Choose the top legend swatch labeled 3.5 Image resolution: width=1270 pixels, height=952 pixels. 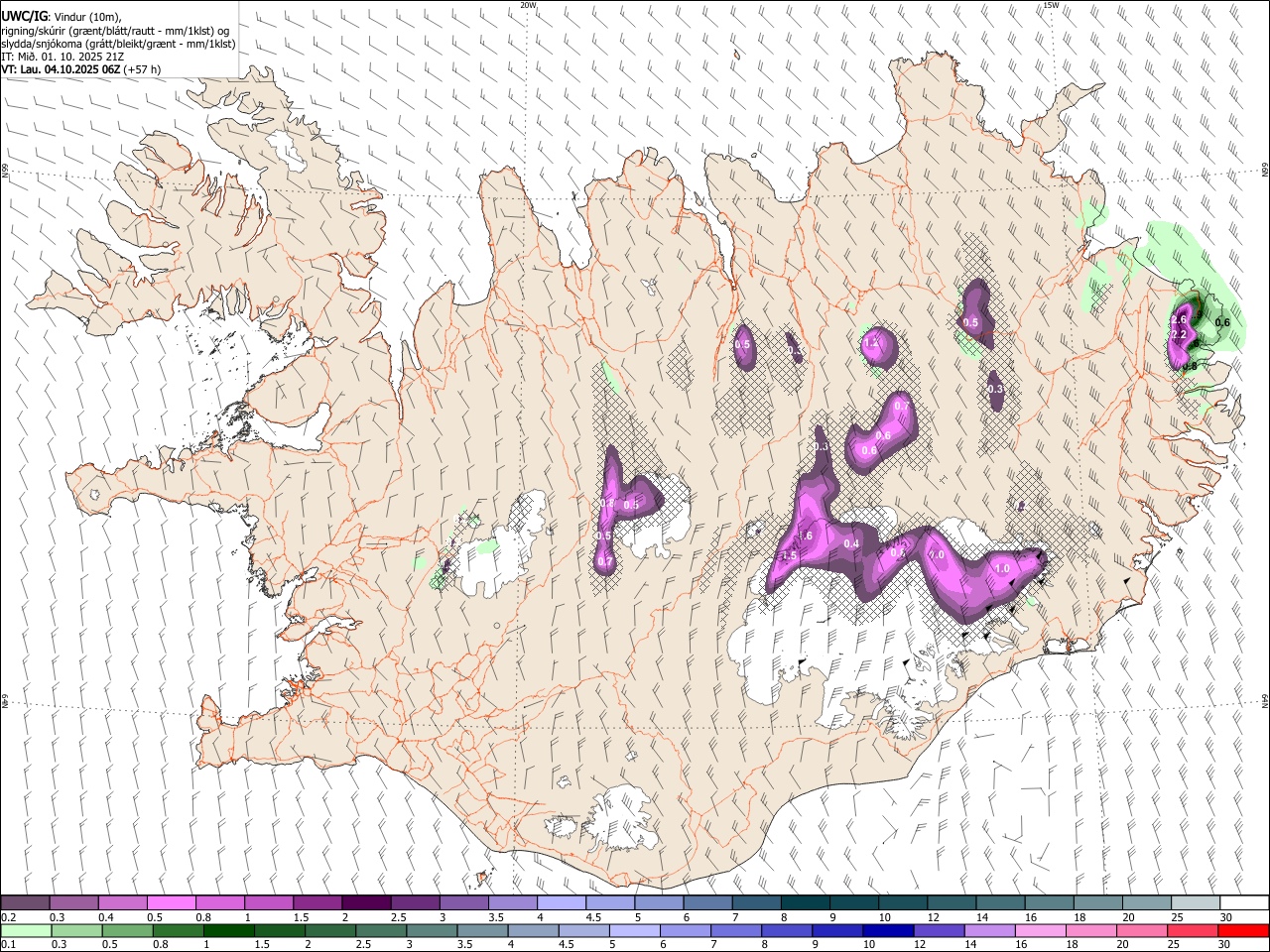coord(512,902)
